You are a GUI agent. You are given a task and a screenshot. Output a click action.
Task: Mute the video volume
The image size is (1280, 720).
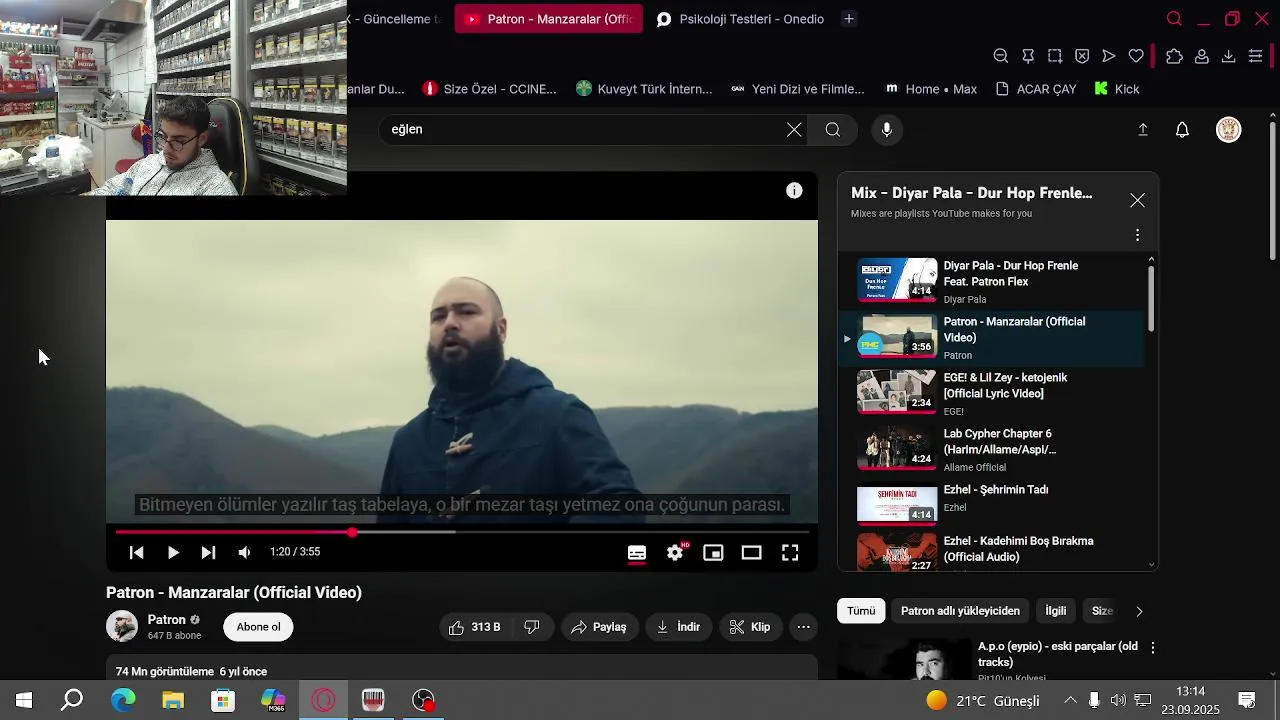click(244, 553)
